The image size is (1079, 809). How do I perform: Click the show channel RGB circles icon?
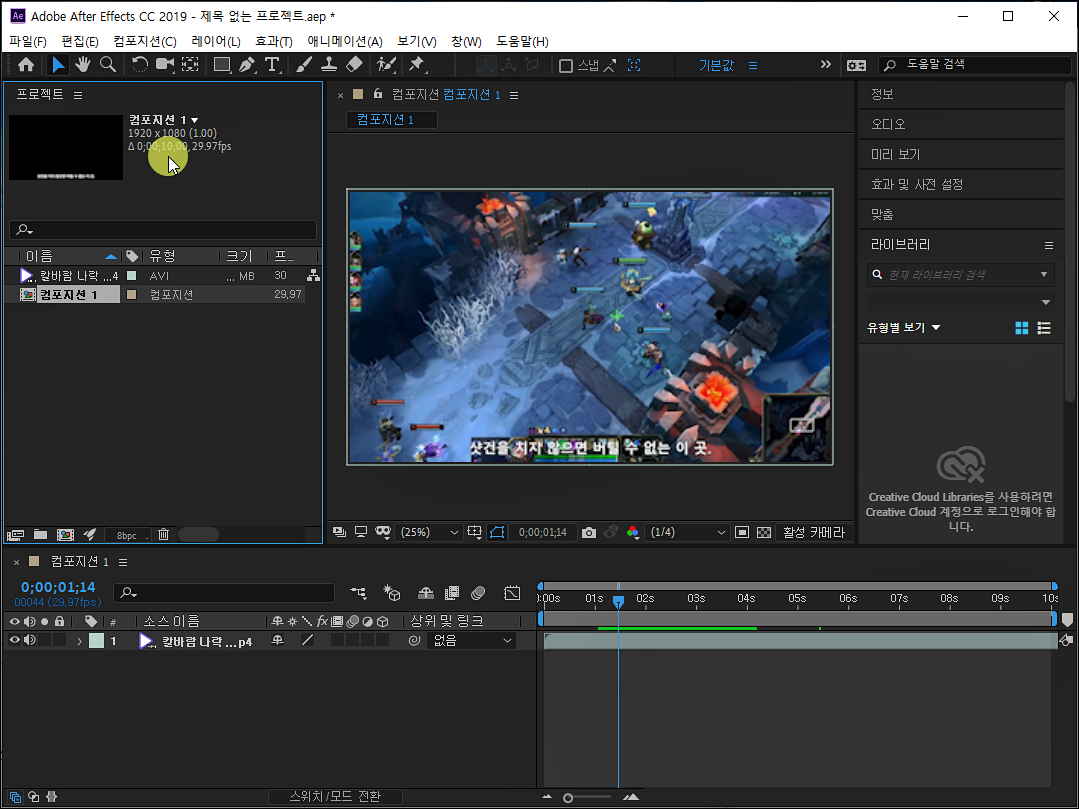(632, 532)
